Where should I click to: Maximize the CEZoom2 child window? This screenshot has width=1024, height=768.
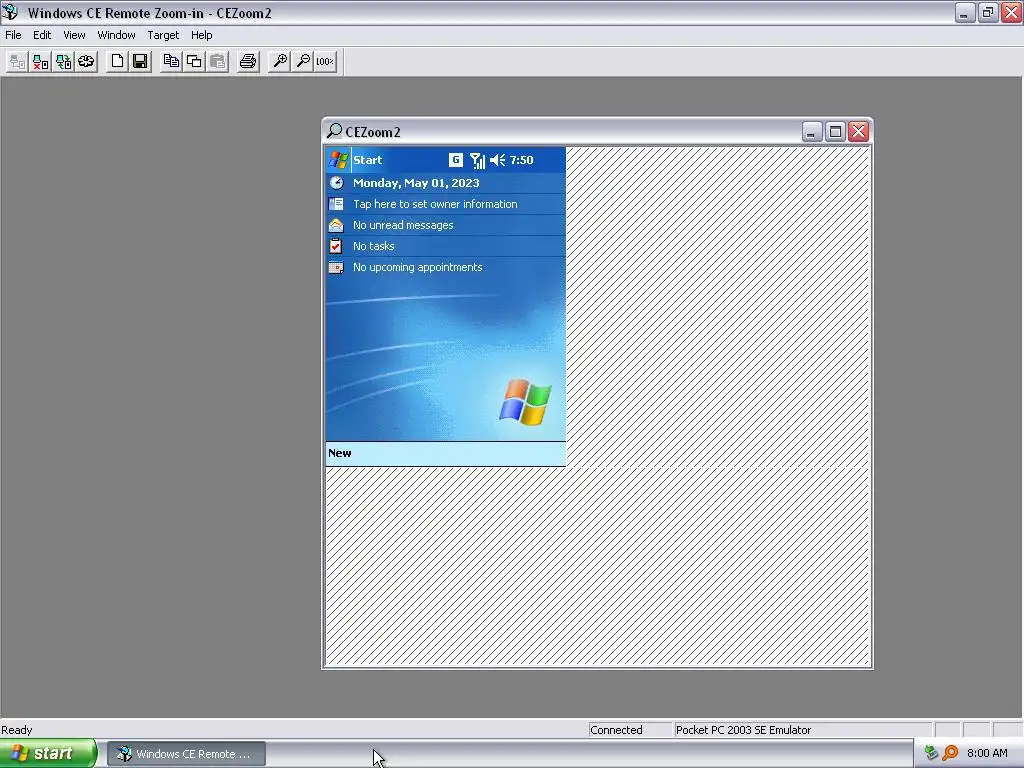pyautogui.click(x=835, y=132)
